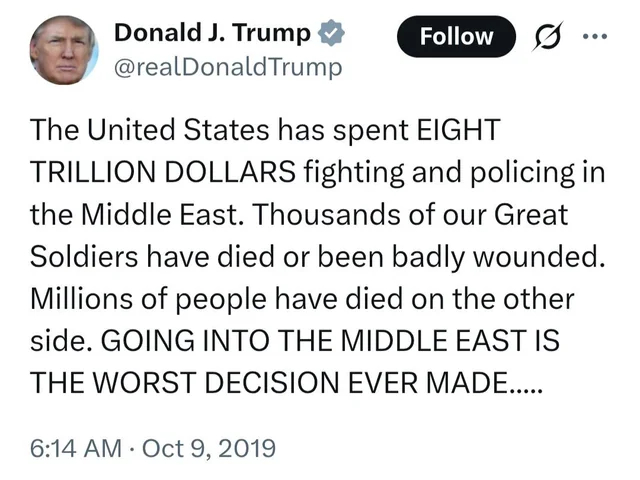The image size is (640, 480).
Task: Click 'TRILLION DOLLARS' in the tweet text
Action: click(163, 172)
